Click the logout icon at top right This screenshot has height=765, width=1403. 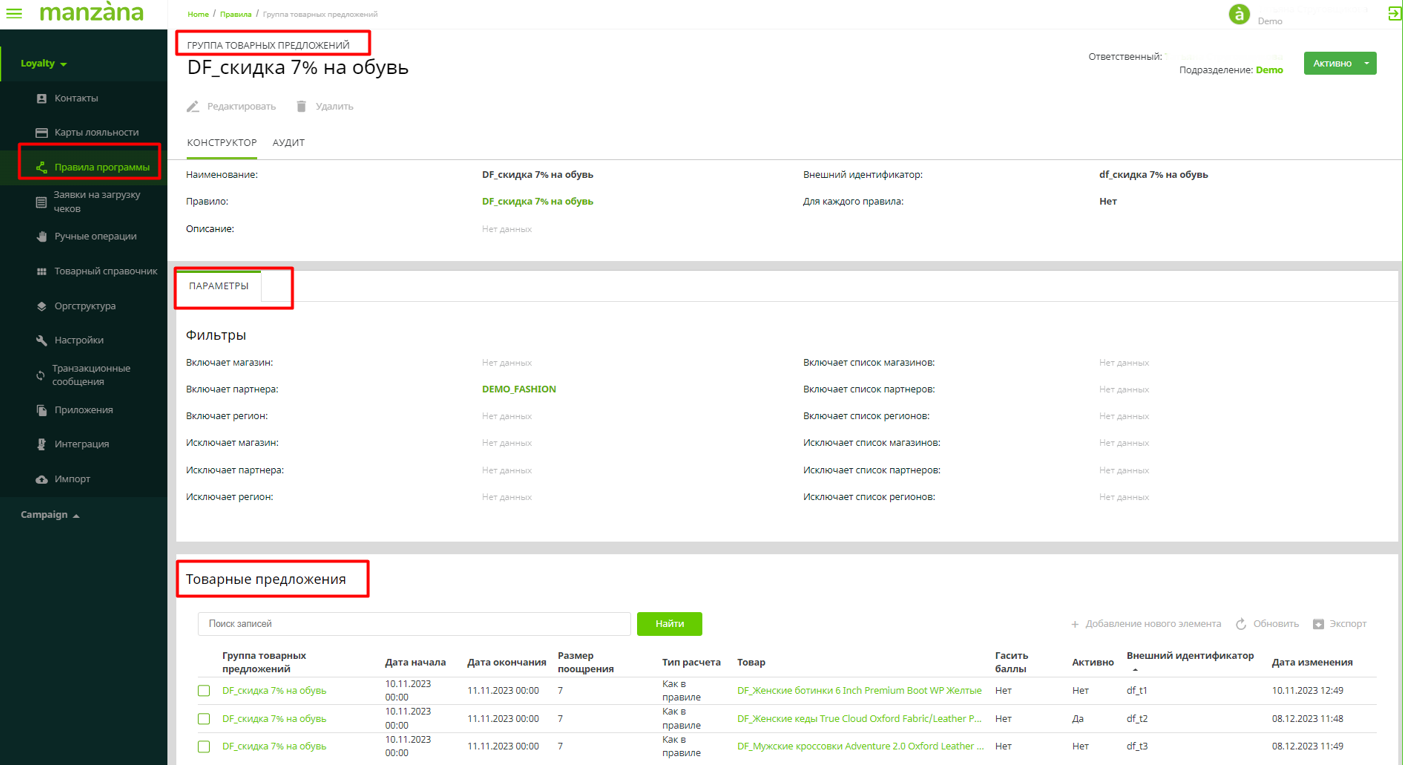click(1394, 13)
